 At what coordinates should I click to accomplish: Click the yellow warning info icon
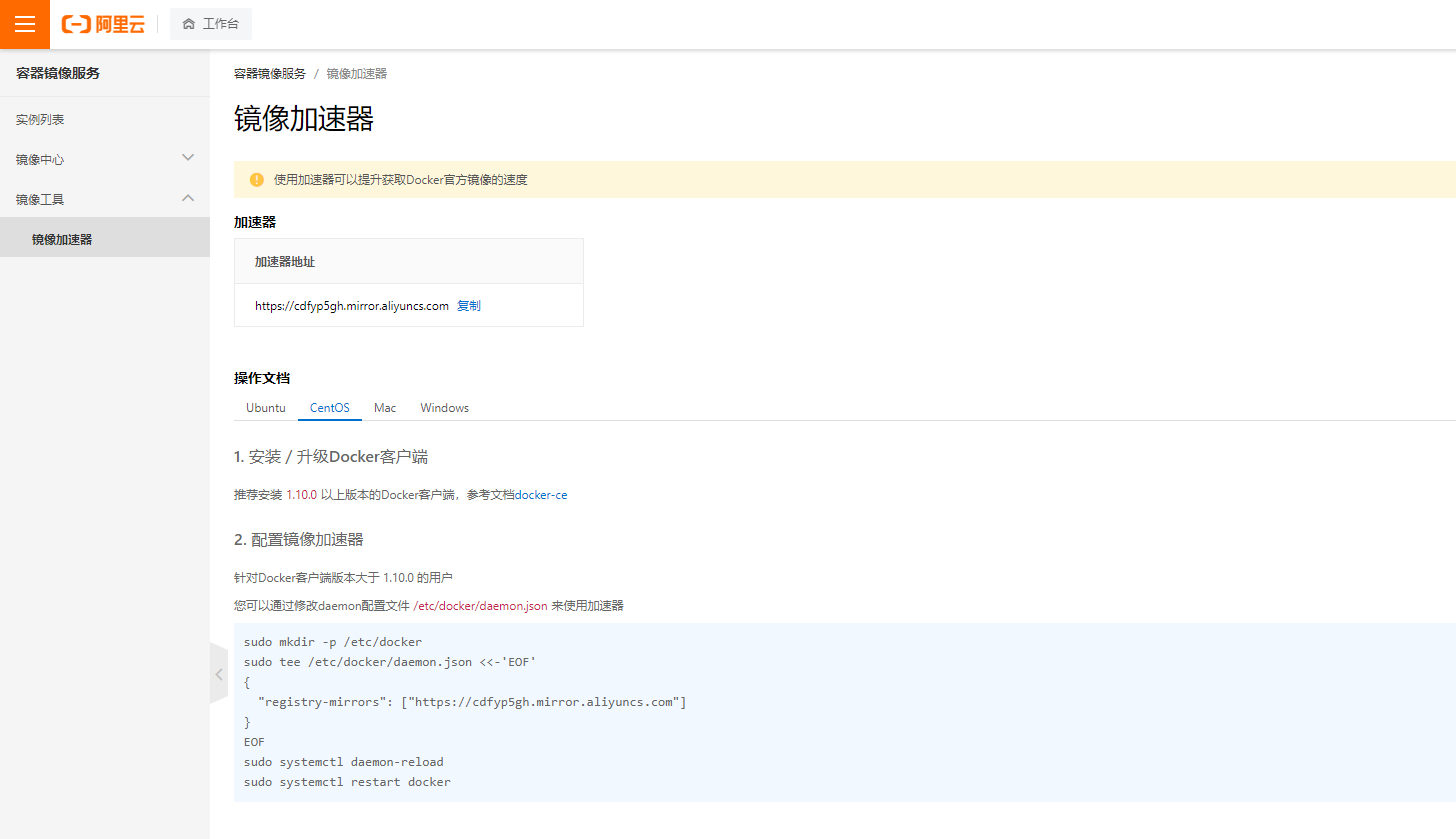coord(257,180)
